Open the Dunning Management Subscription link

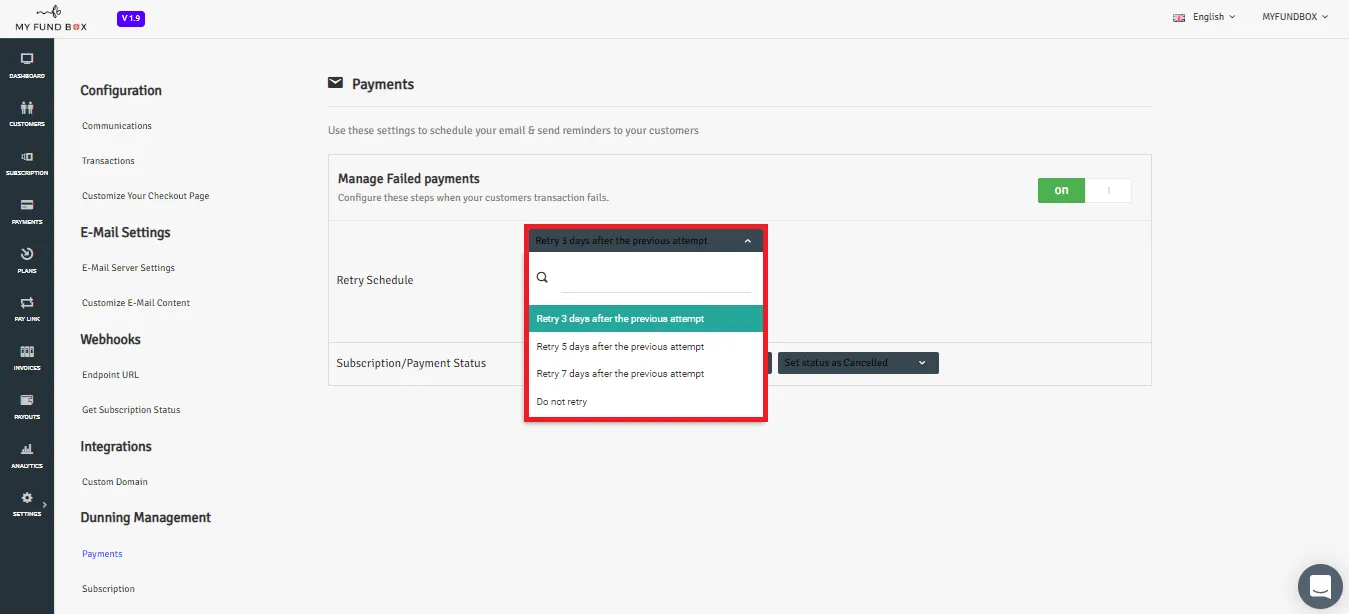point(108,589)
